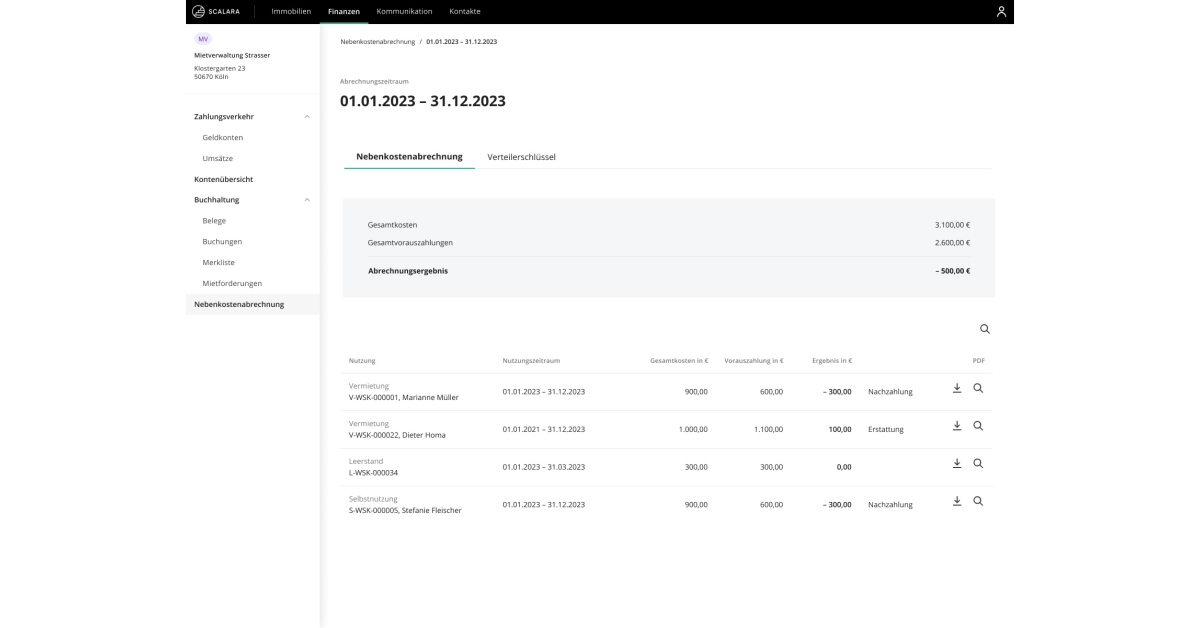Image resolution: width=1200 pixels, height=628 pixels.
Task: Download PDF for Marianne Müller row
Action: pos(957,388)
